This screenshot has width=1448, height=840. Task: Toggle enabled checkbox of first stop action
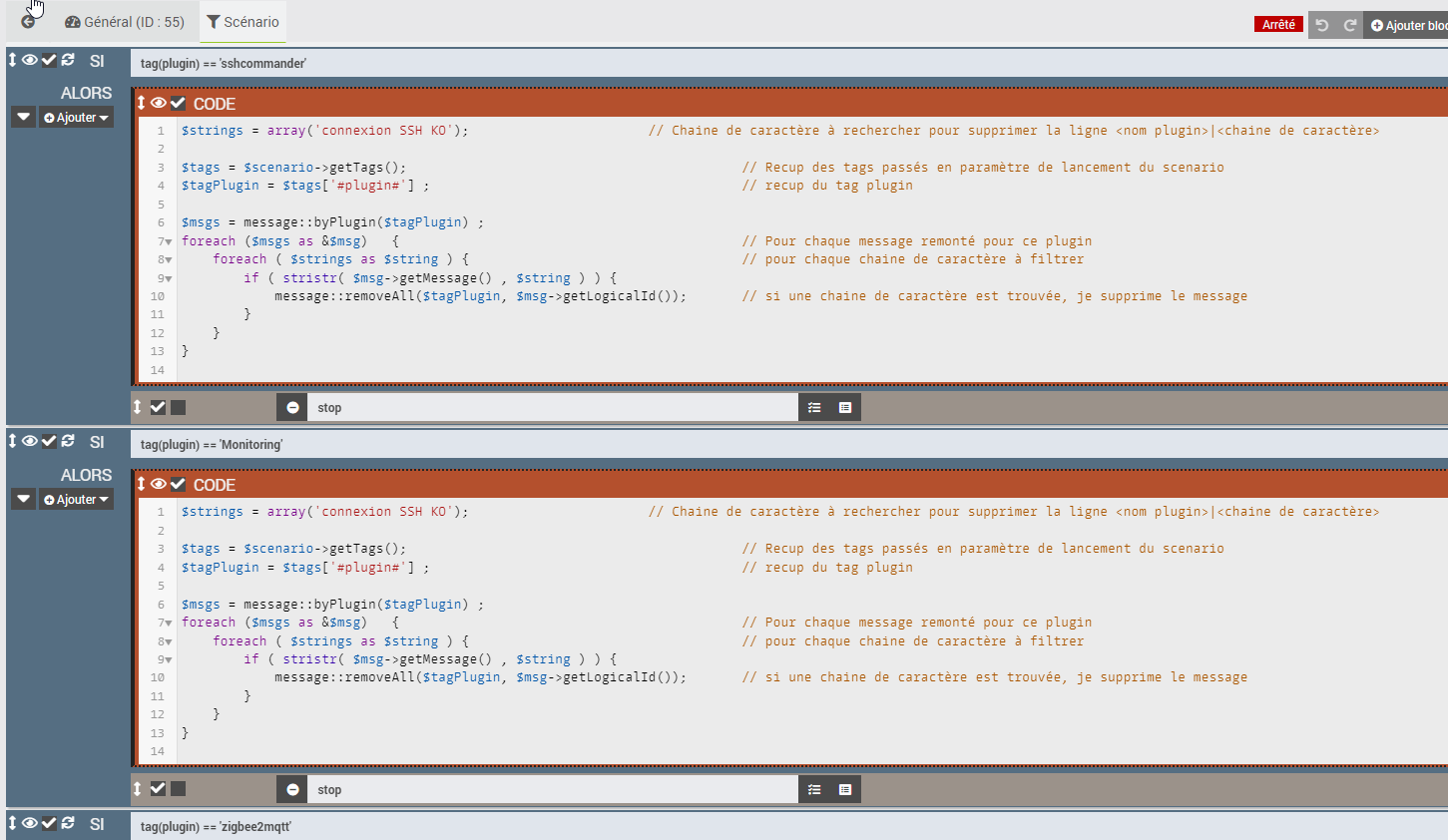[158, 407]
